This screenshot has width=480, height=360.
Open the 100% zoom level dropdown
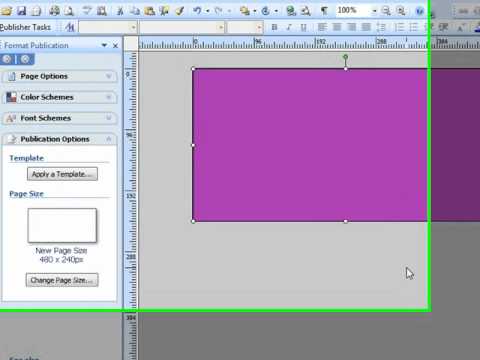(375, 11)
